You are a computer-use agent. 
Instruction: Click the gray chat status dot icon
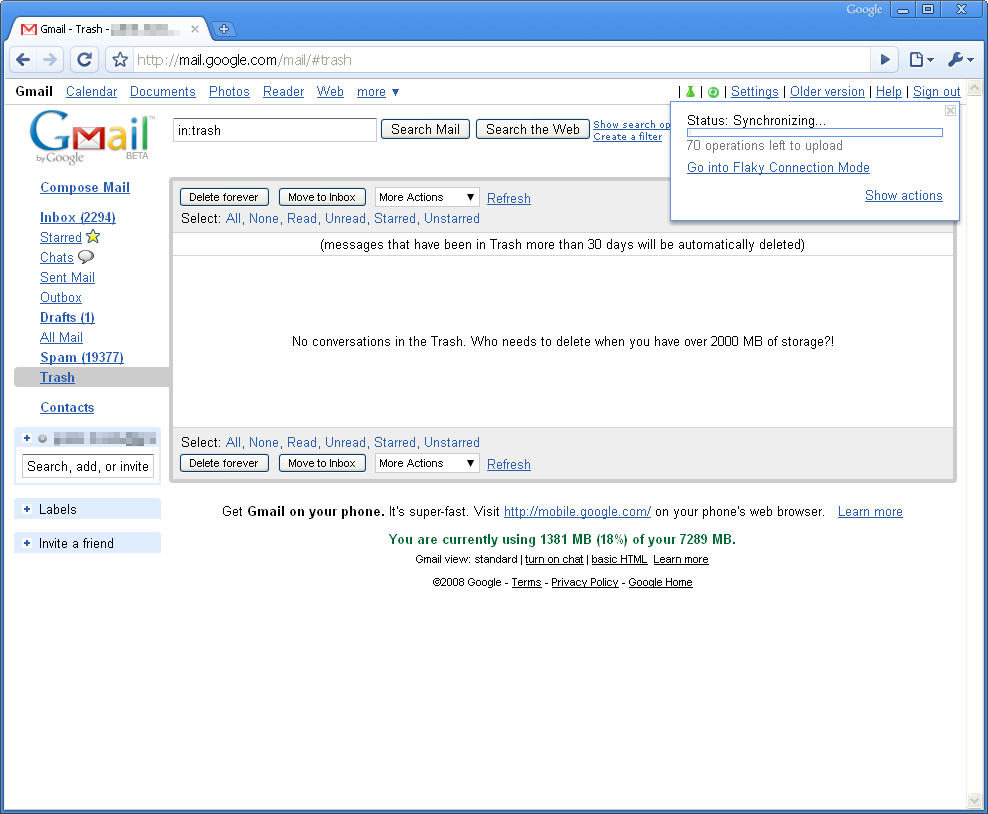coord(42,439)
